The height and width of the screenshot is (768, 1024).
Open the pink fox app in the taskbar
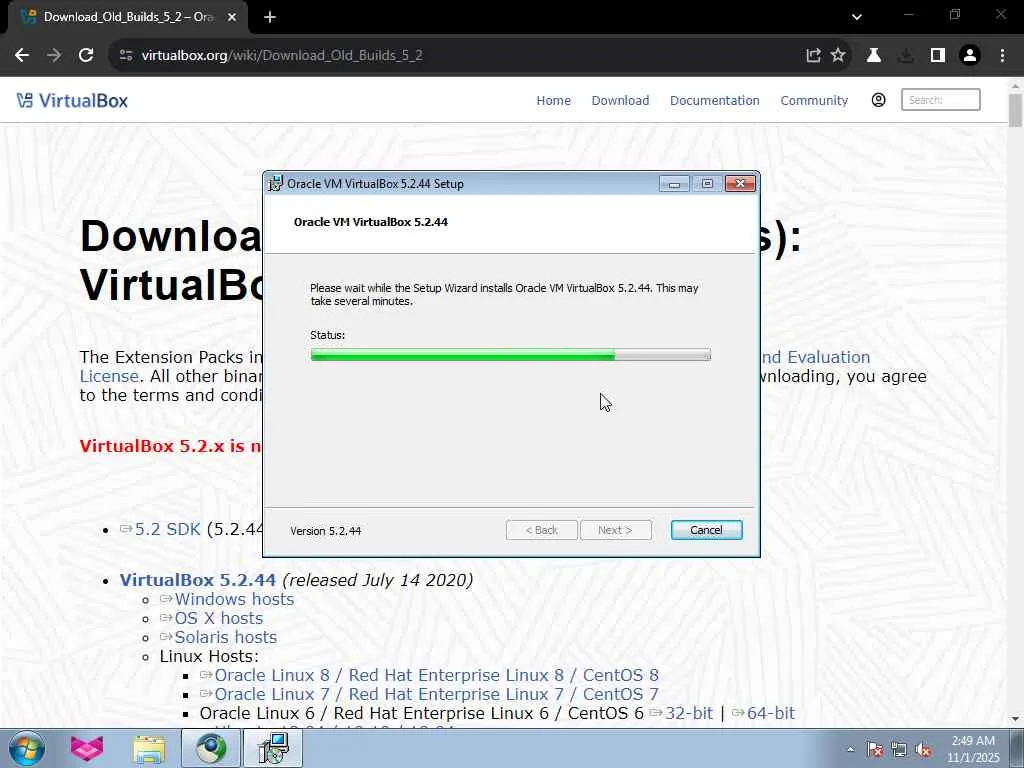[x=87, y=748]
